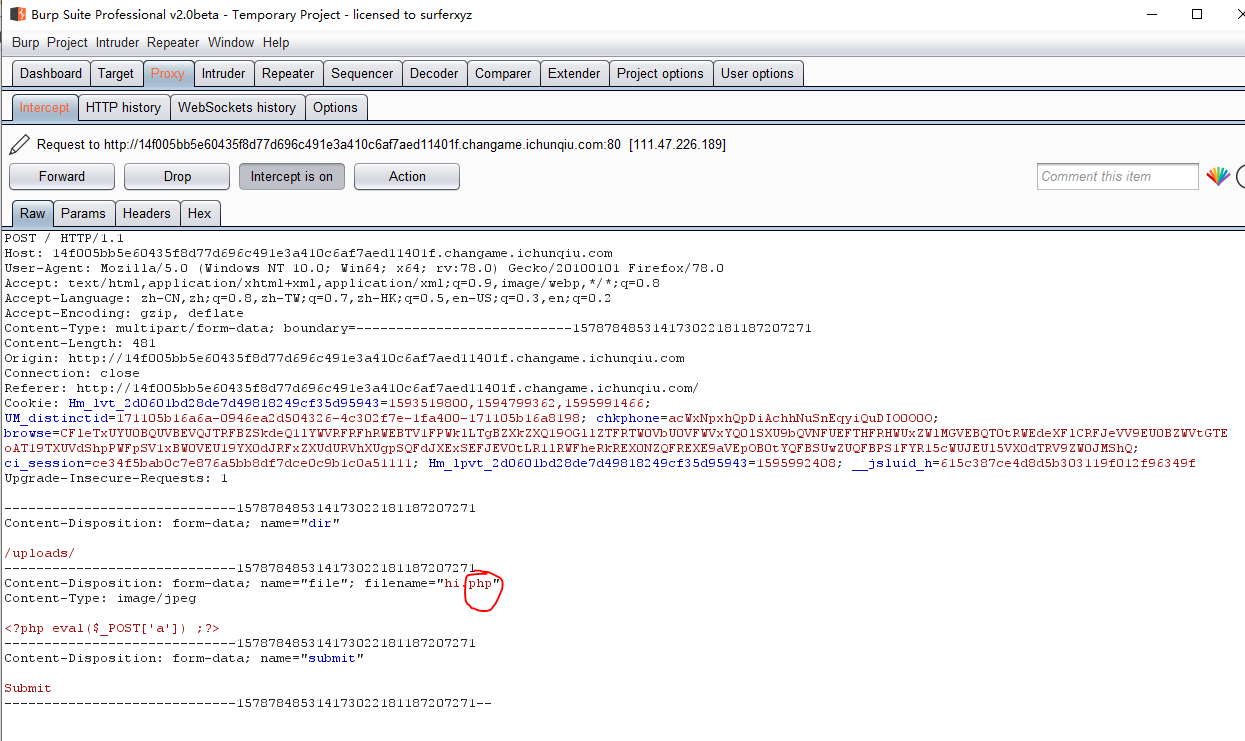Click the name="submit" disposition line
Viewport: 1245px width, 741px height.
click(x=184, y=658)
